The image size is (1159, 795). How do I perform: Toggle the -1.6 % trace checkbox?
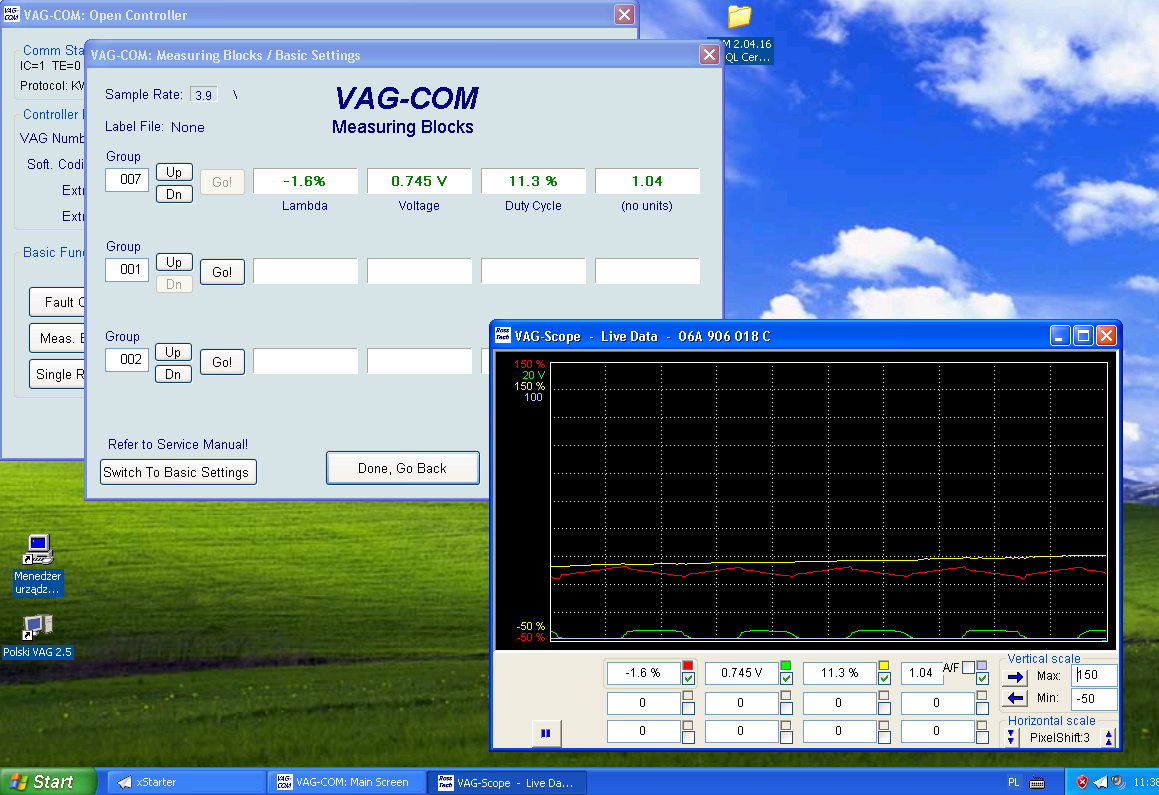point(688,678)
